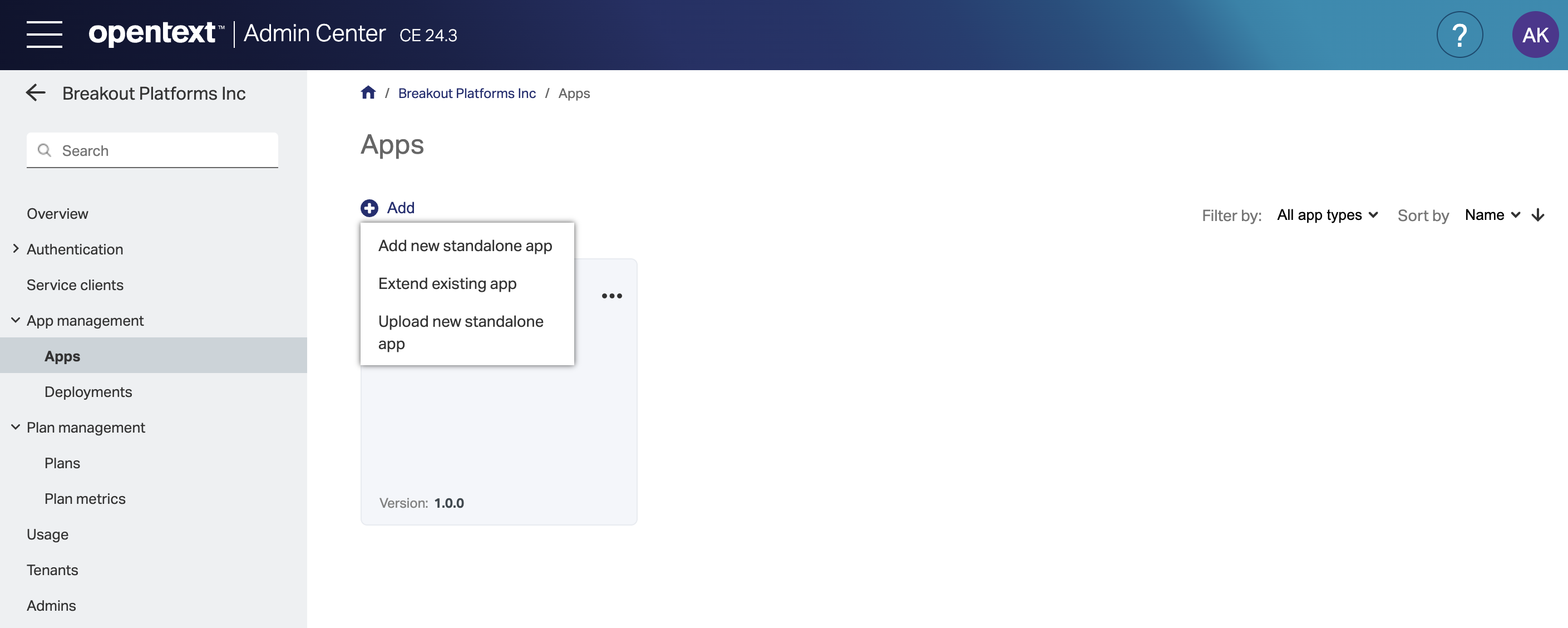The width and height of the screenshot is (1568, 628).
Task: Select the home icon in the breadcrumb
Action: [x=368, y=92]
